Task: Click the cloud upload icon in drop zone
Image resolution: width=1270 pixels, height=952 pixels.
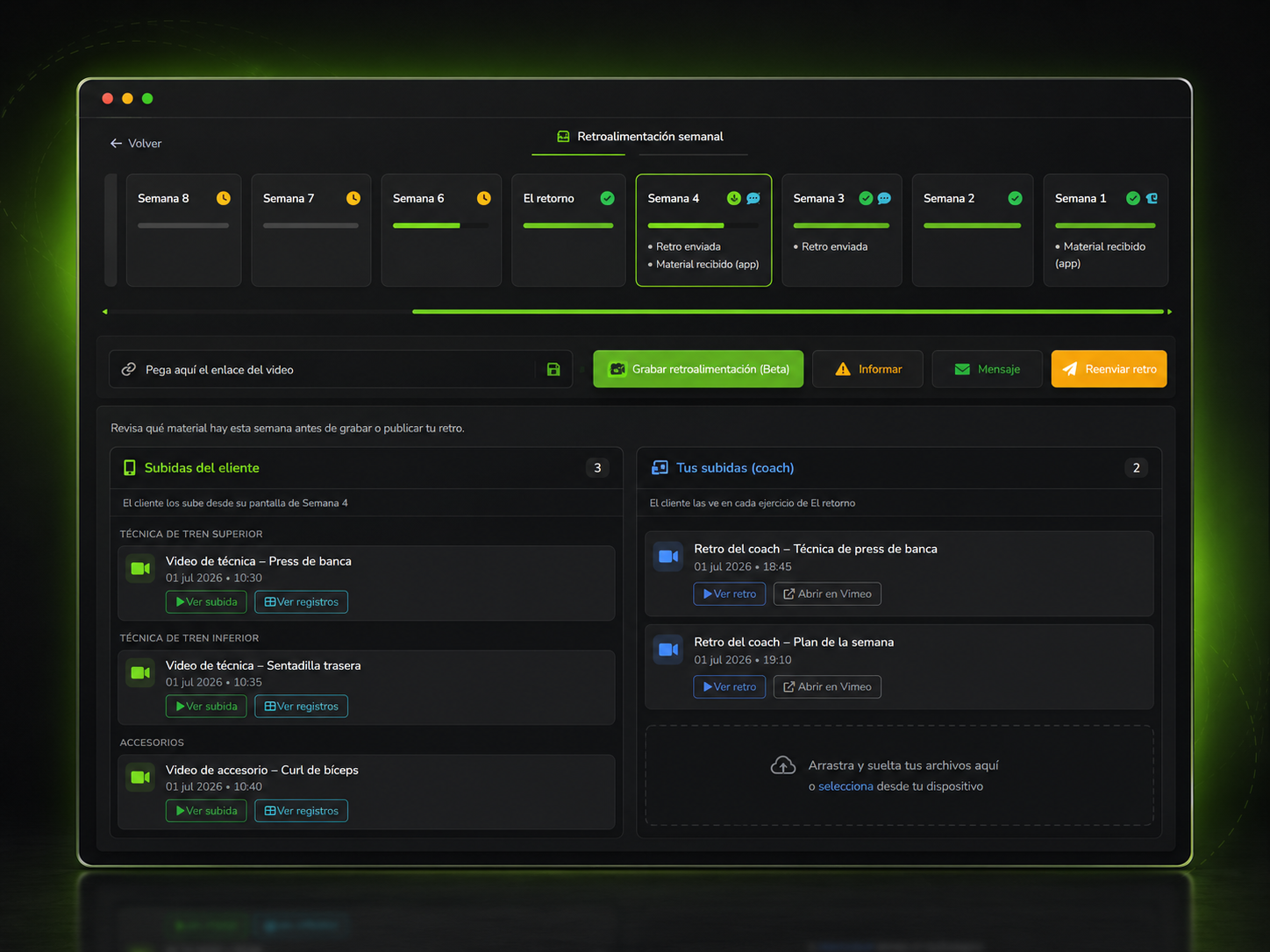Action: click(783, 766)
